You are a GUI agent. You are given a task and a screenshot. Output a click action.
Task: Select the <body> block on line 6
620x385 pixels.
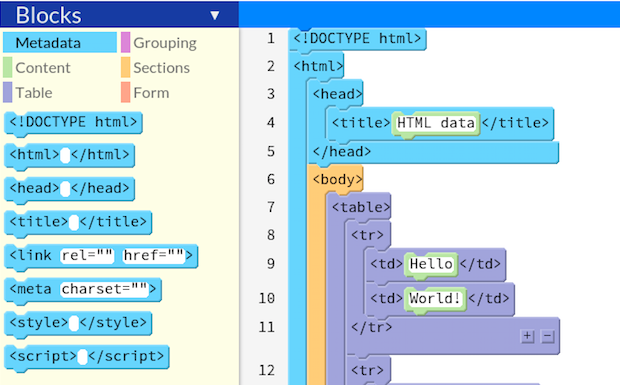click(x=337, y=179)
